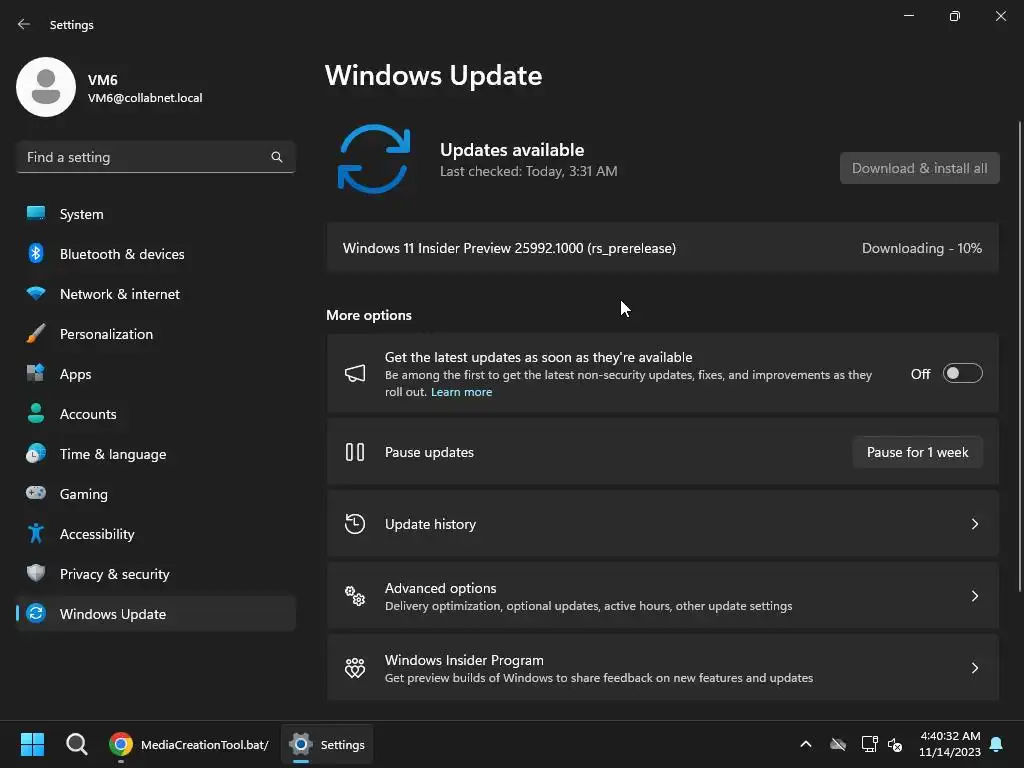Click the megaphone icon for latest updates
The height and width of the screenshot is (768, 1024).
point(355,373)
